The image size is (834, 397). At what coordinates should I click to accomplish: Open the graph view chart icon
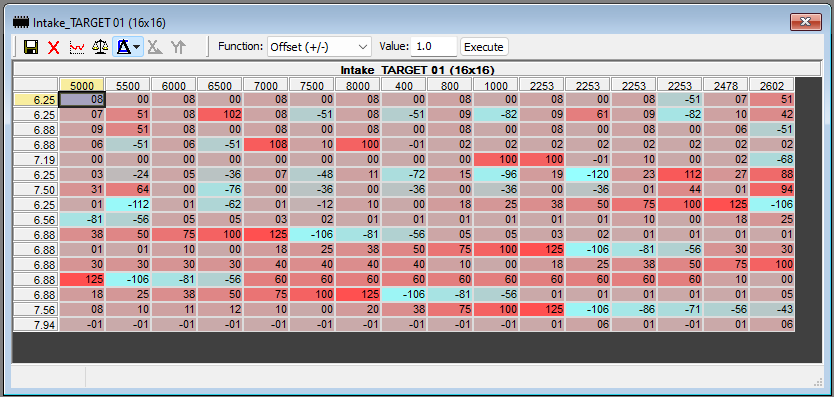pyautogui.click(x=77, y=47)
